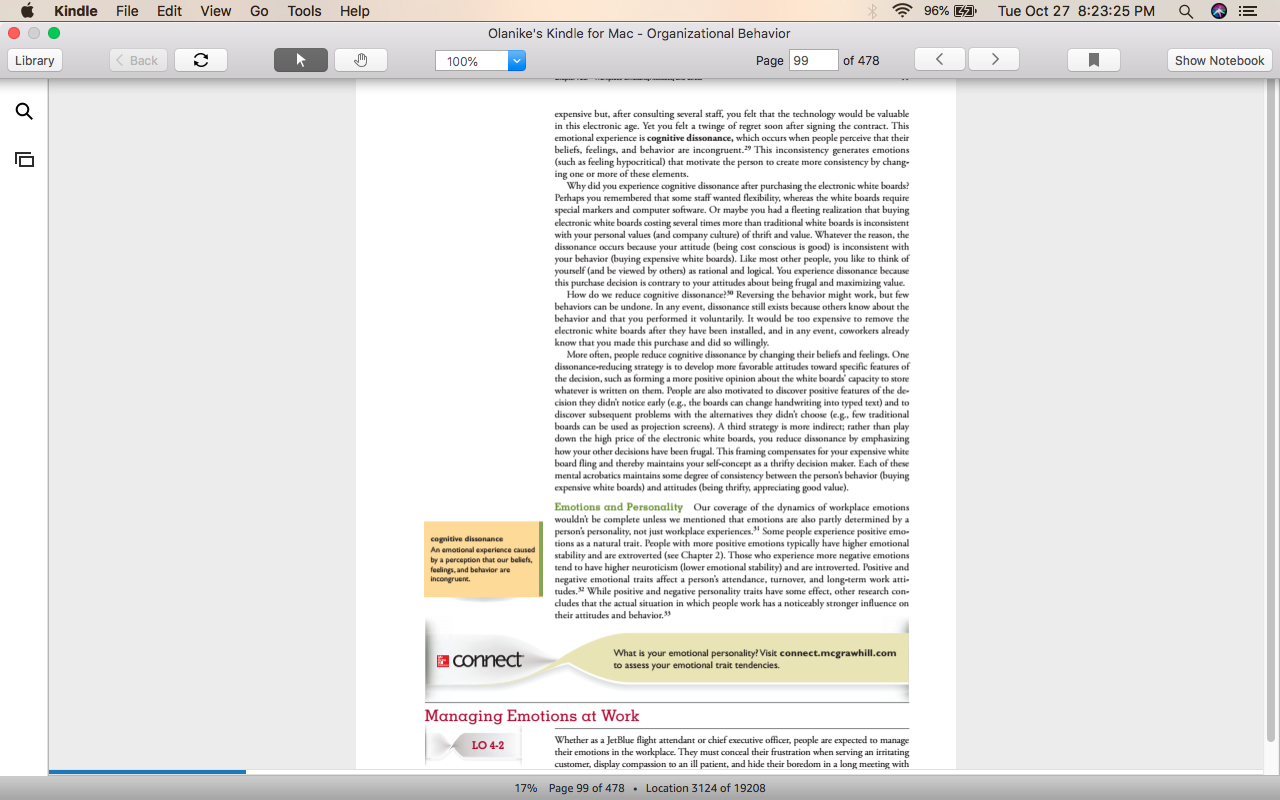Viewport: 1280px width, 800px height.
Task: Open Siri from menu bar
Action: click(1218, 11)
